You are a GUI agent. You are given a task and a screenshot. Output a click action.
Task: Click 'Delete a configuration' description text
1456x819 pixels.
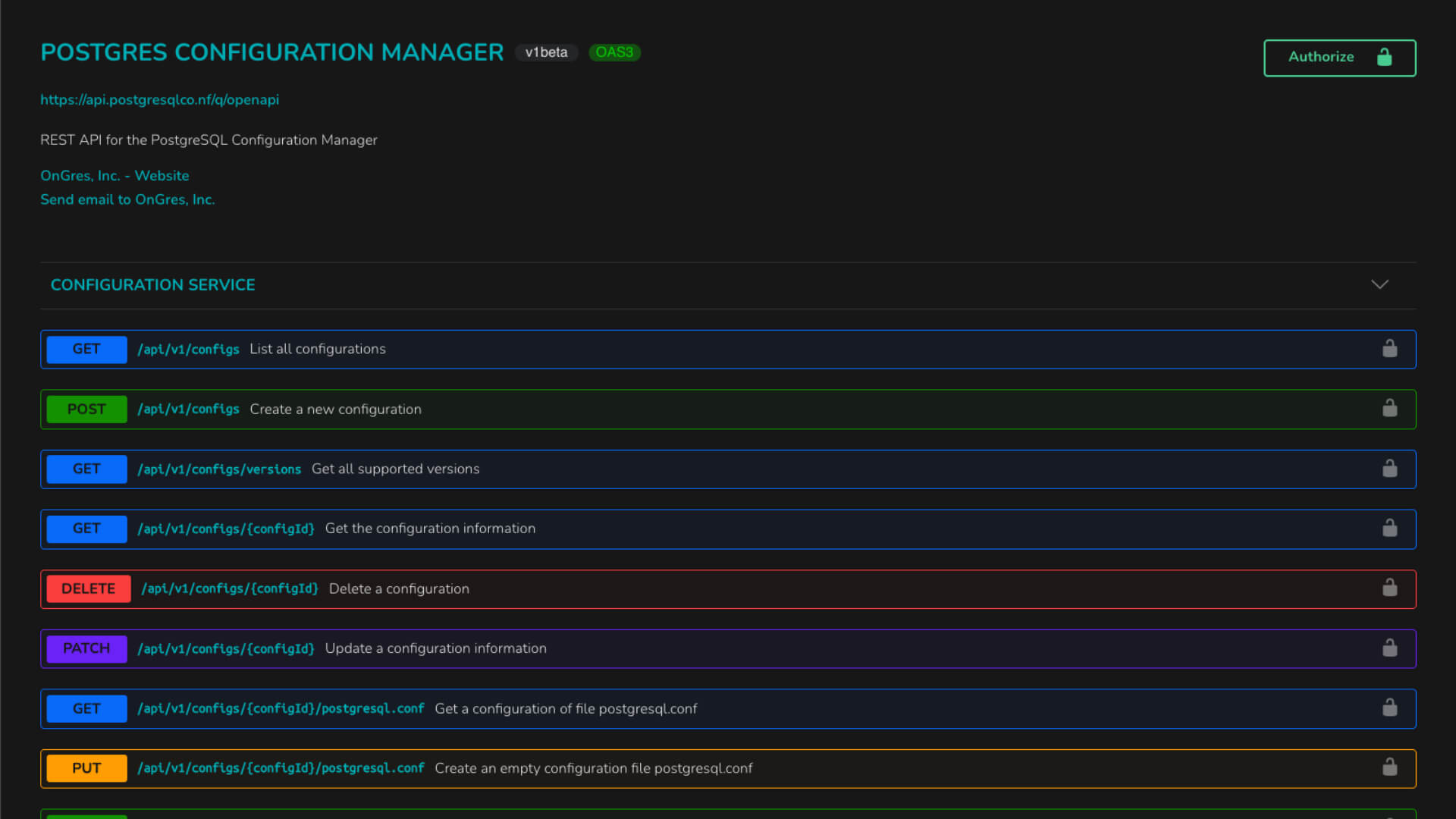[399, 589]
